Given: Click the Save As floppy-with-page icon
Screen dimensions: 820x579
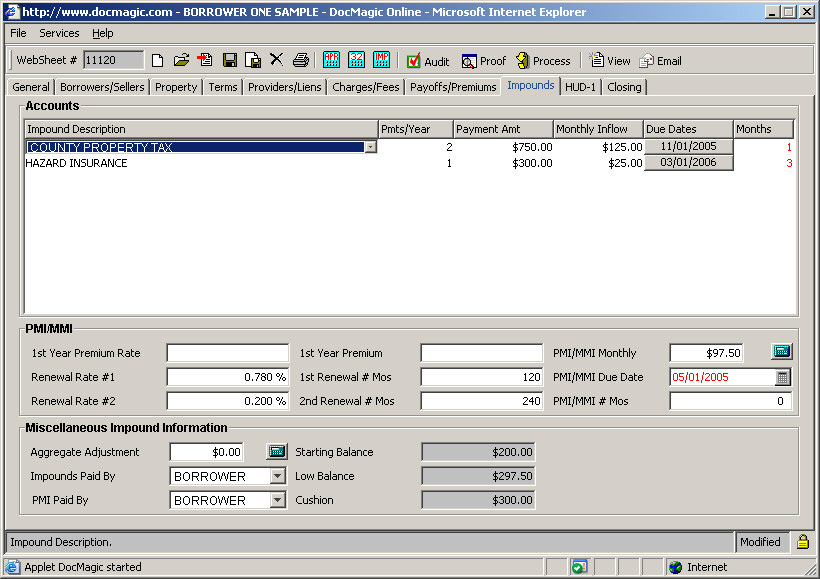Looking at the screenshot, I should 253,61.
